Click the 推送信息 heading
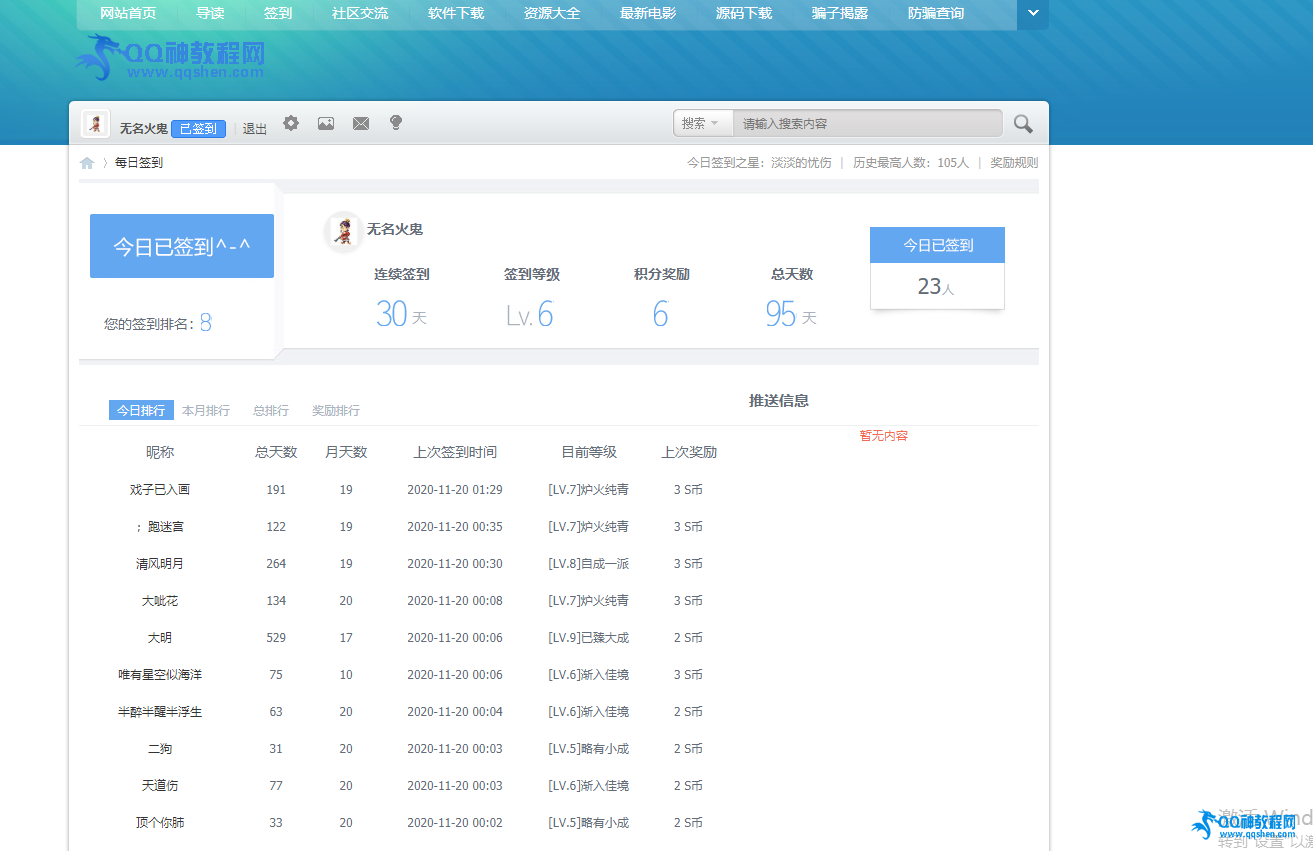The image size is (1313, 851). pos(779,401)
